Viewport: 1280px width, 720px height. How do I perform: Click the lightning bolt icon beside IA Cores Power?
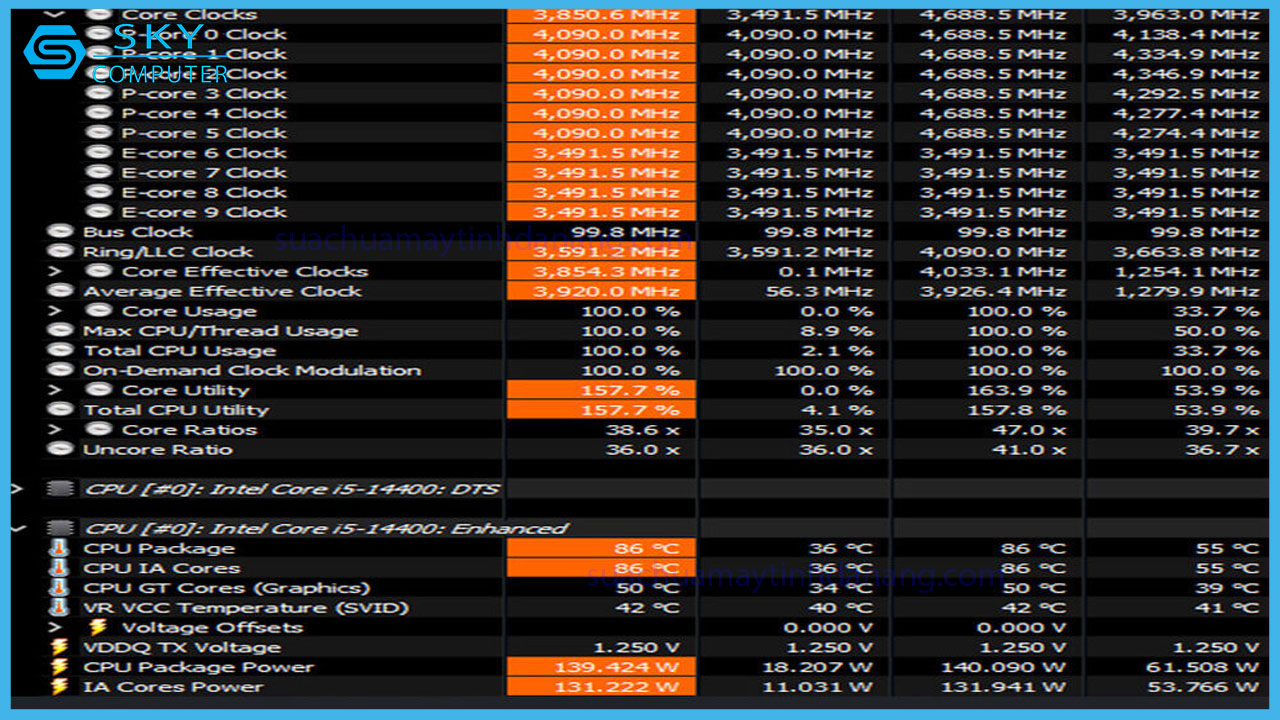click(x=58, y=687)
